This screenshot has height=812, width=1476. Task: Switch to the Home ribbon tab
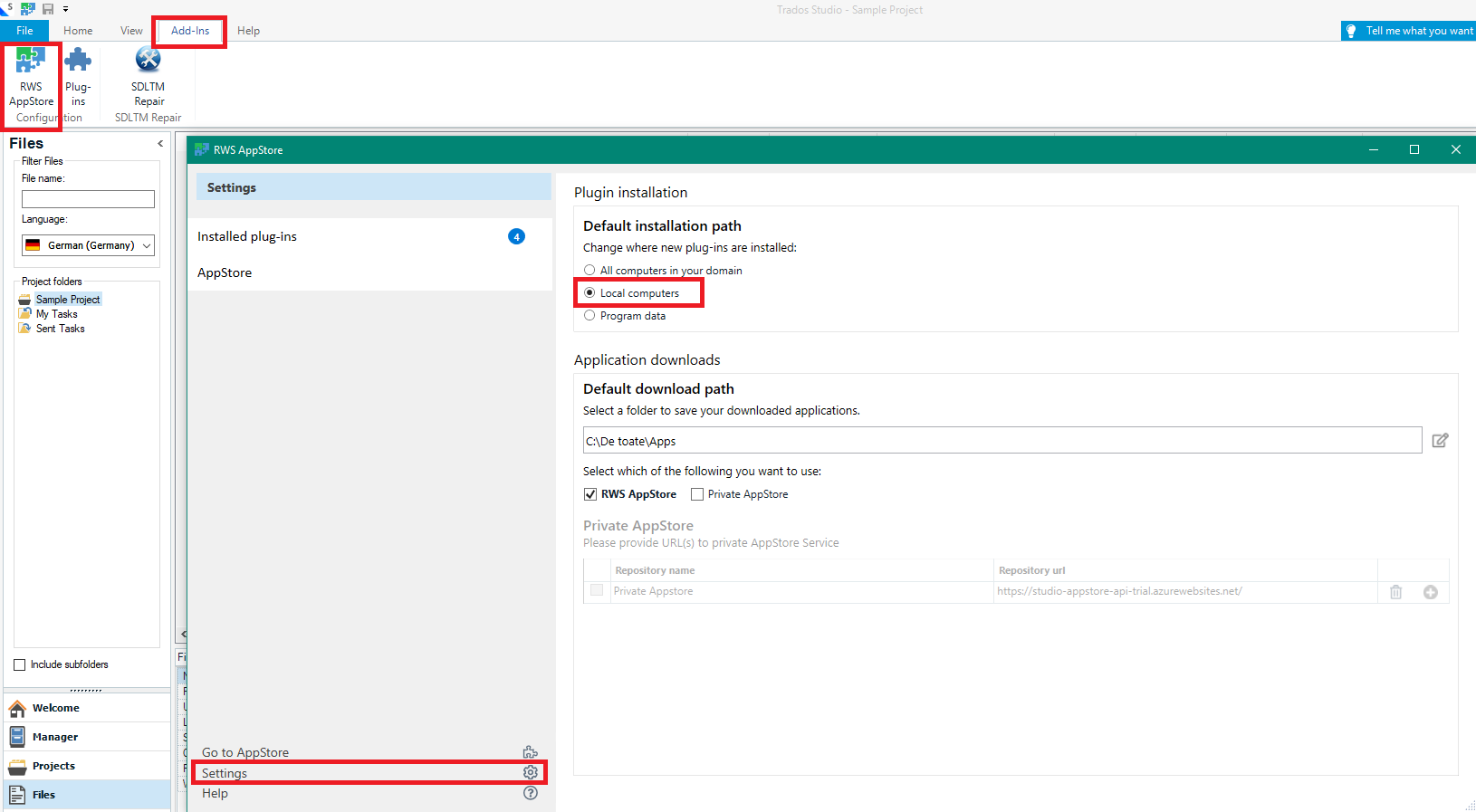[x=78, y=31]
